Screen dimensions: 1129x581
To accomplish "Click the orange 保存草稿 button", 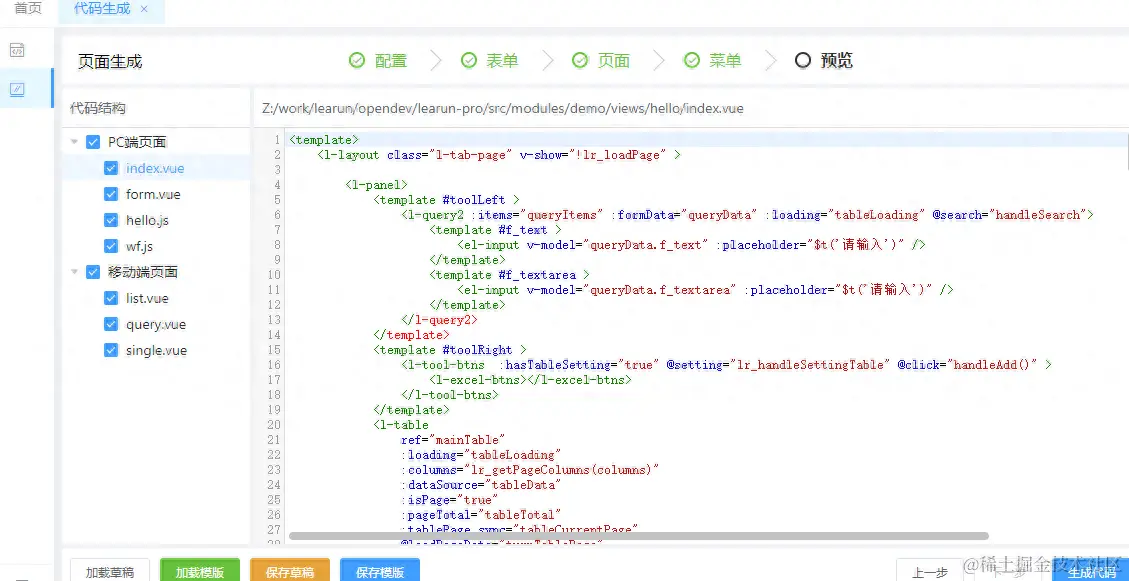I will (x=289, y=571).
